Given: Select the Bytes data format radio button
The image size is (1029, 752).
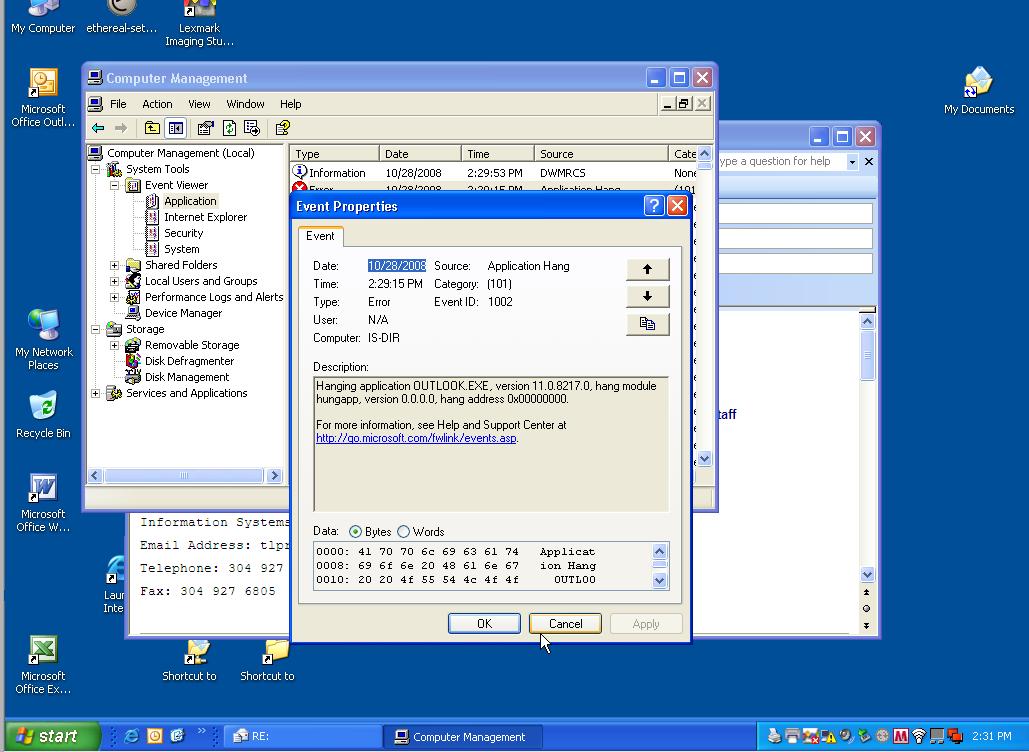Looking at the screenshot, I should click(x=355, y=532).
